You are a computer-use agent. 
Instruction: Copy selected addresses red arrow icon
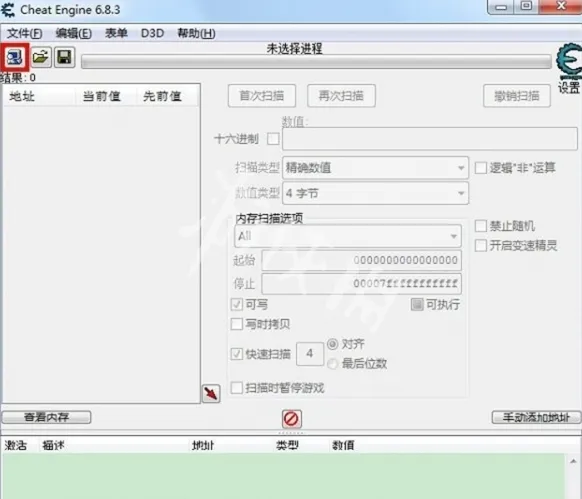(x=211, y=394)
